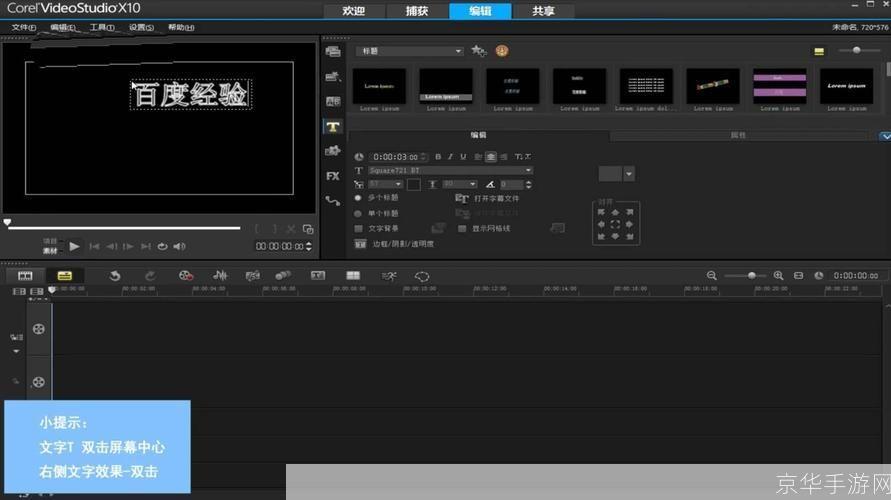
Task: Open the line spacing dropdown
Action: point(459,184)
